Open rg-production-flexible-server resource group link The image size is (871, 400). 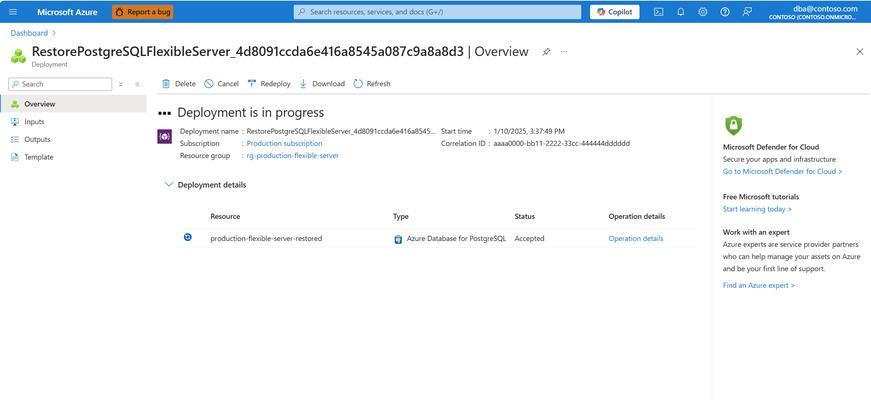(293, 156)
